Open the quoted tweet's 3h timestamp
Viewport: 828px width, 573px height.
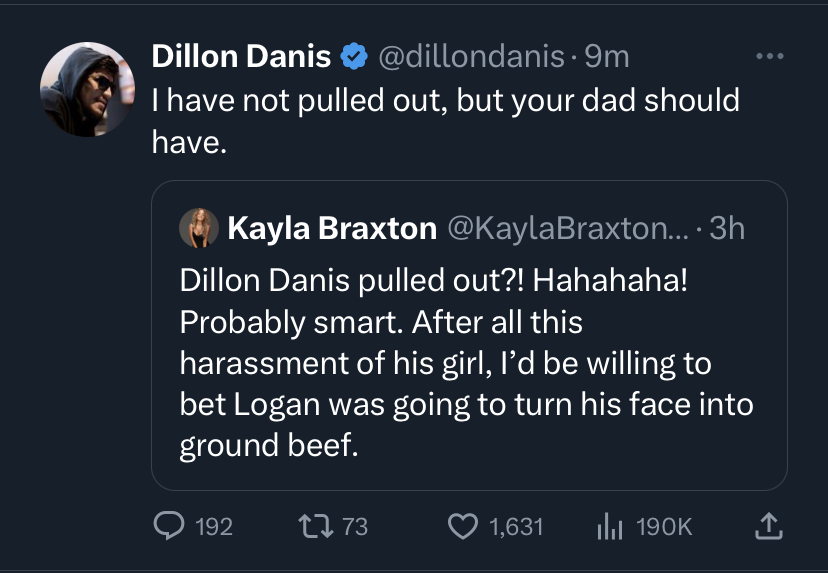pos(727,229)
